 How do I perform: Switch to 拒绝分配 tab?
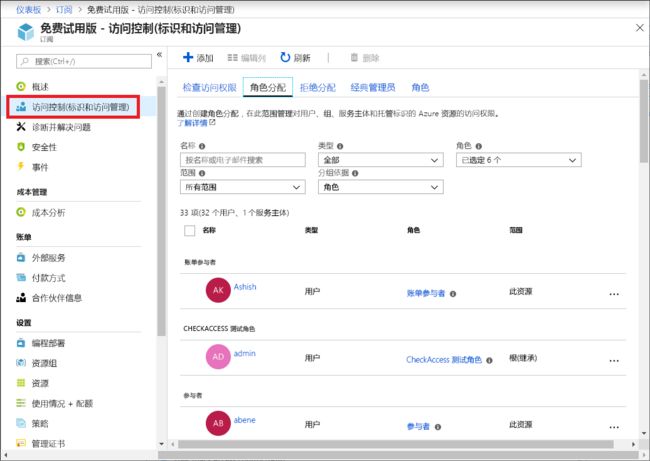tap(318, 87)
